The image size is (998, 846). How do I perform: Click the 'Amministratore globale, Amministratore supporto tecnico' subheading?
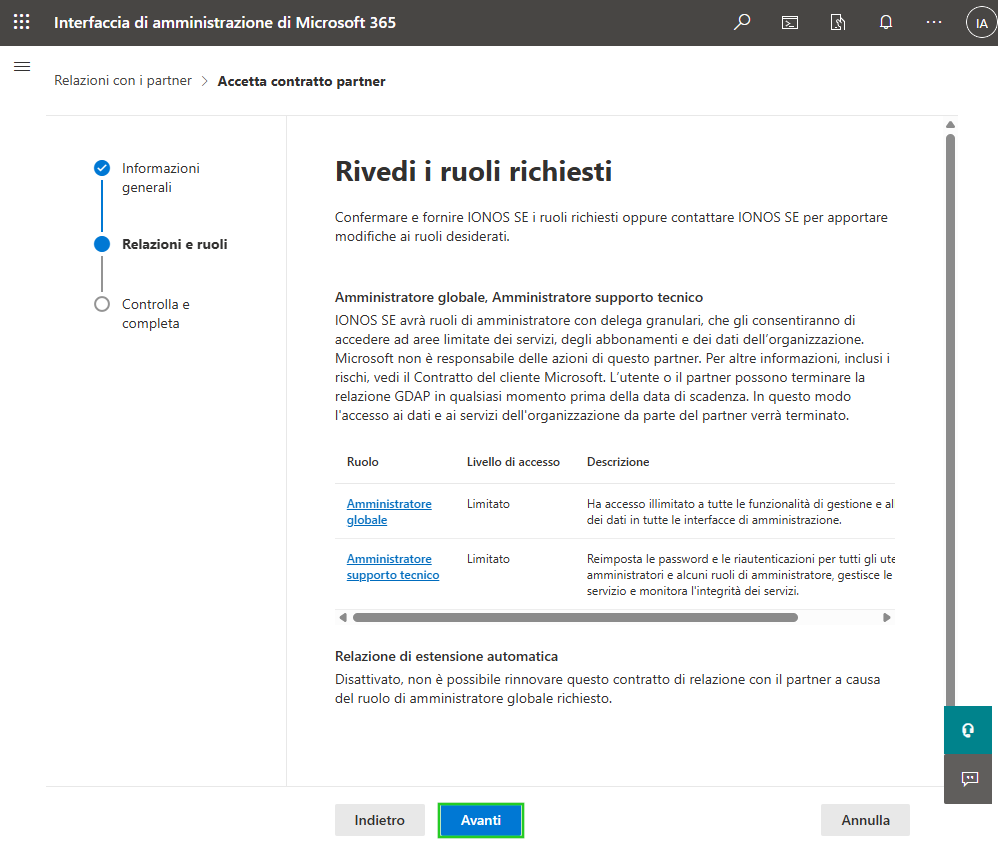pos(519,297)
